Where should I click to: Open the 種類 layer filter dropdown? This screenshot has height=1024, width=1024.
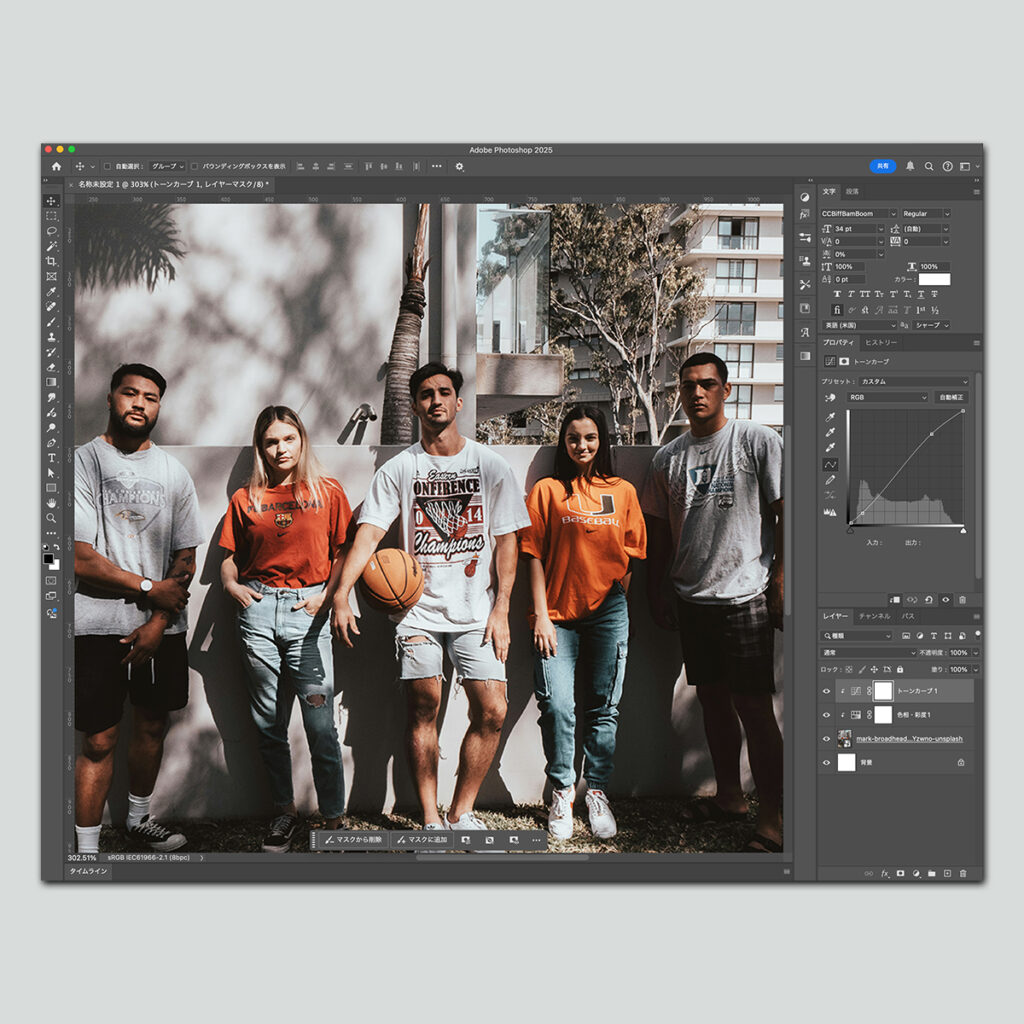[856, 635]
